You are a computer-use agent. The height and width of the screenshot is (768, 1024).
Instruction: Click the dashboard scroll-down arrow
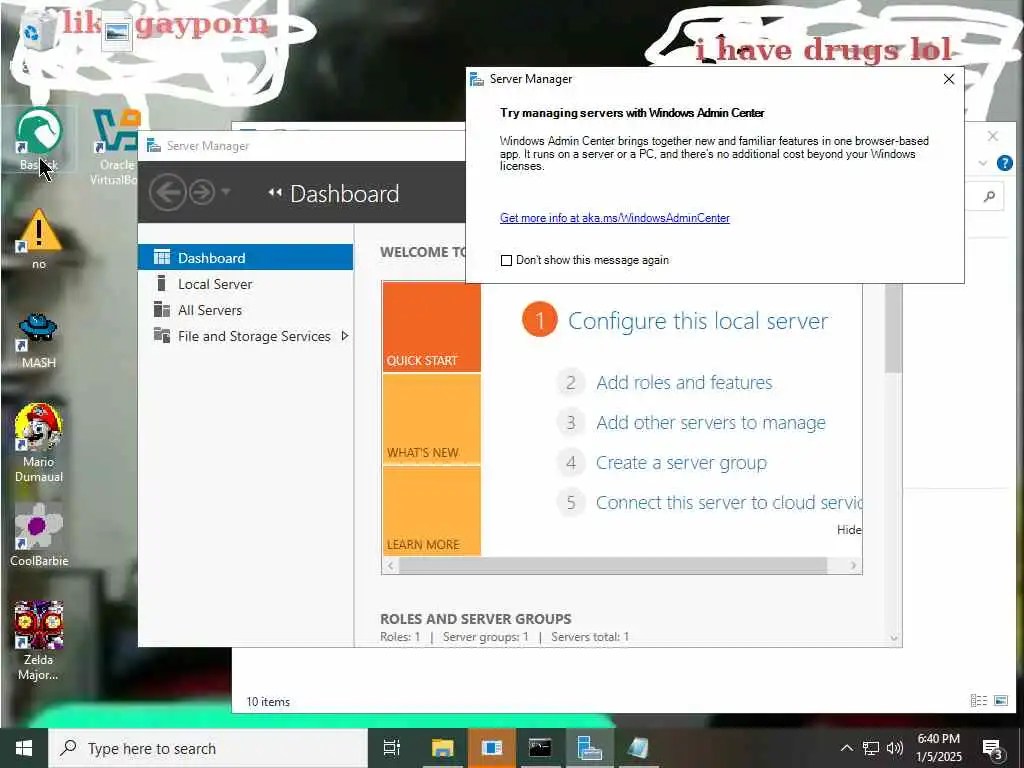pyautogui.click(x=893, y=638)
